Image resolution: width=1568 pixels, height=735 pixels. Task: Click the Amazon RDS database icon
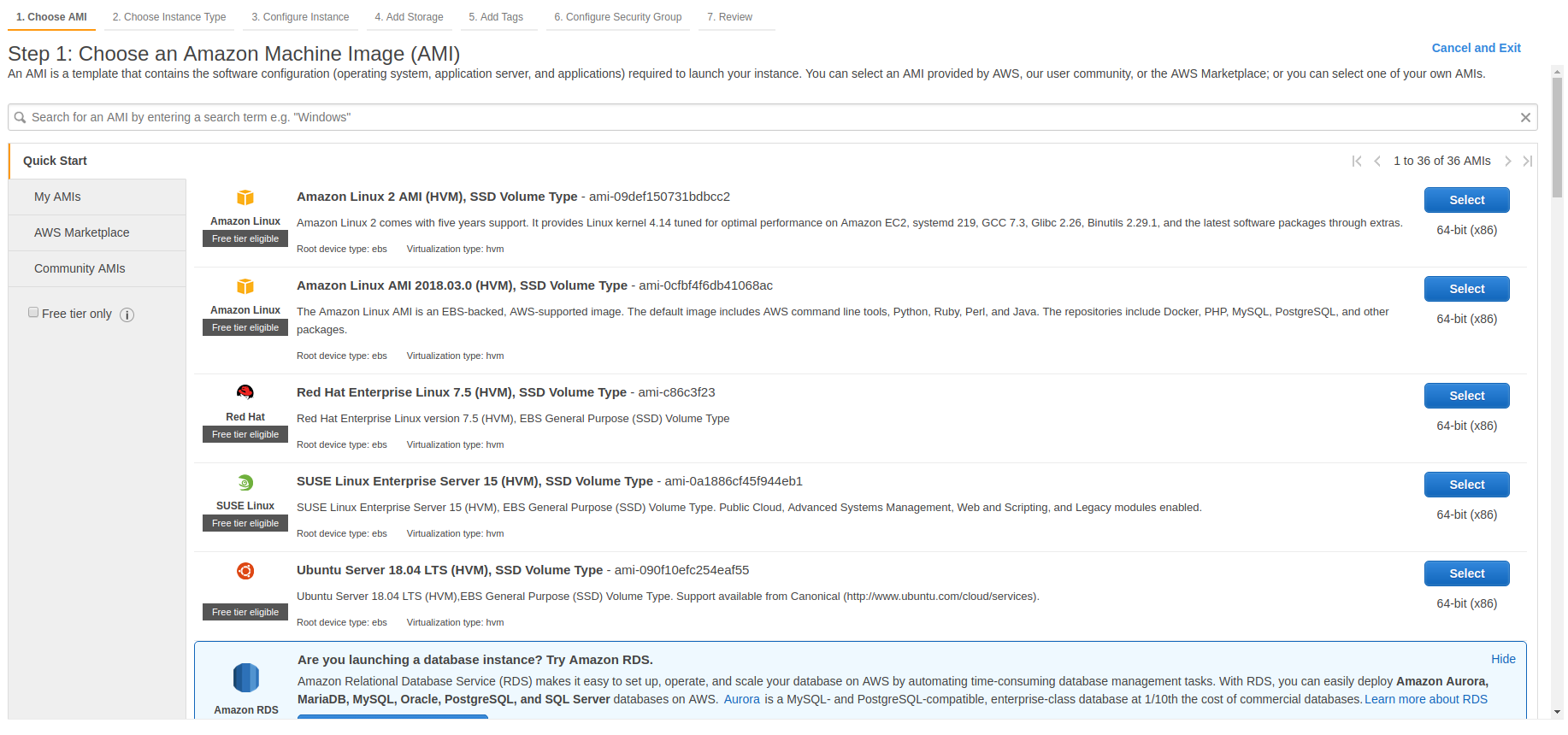pos(246,678)
